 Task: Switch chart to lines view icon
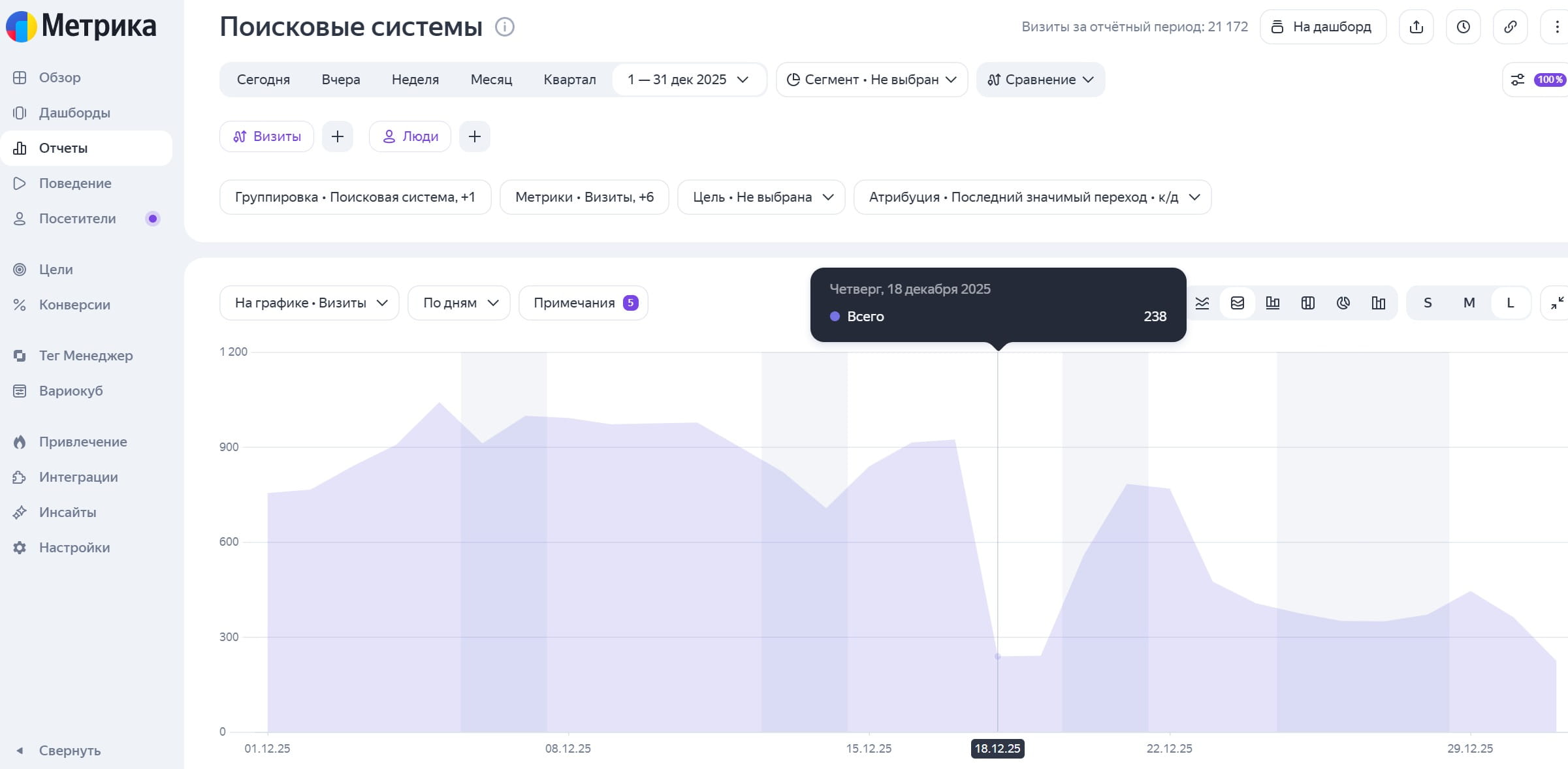click(x=1202, y=303)
